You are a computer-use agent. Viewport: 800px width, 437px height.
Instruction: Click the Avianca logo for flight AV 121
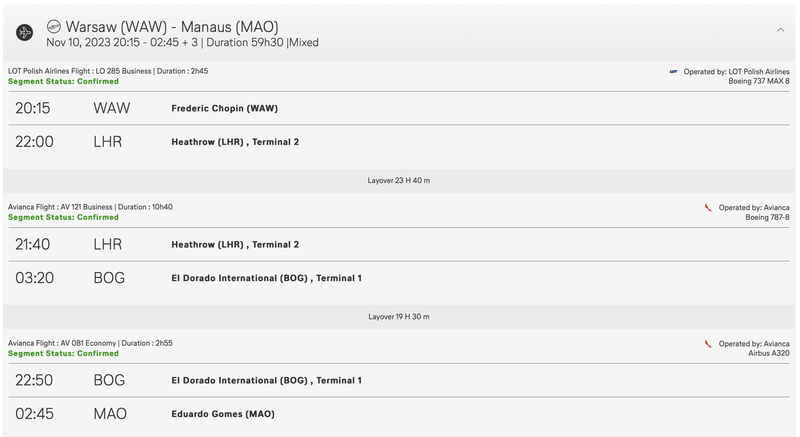point(708,208)
